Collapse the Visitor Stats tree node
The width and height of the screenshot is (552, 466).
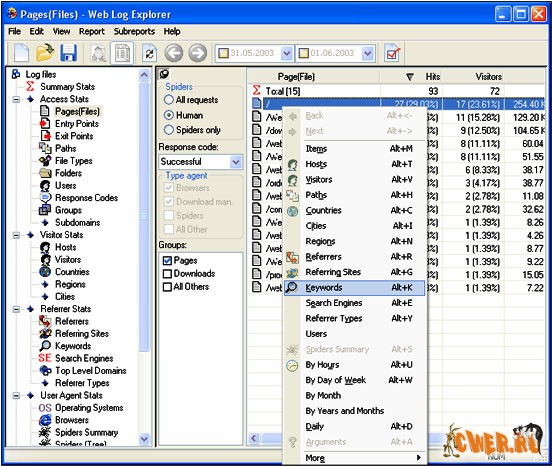tap(16, 235)
